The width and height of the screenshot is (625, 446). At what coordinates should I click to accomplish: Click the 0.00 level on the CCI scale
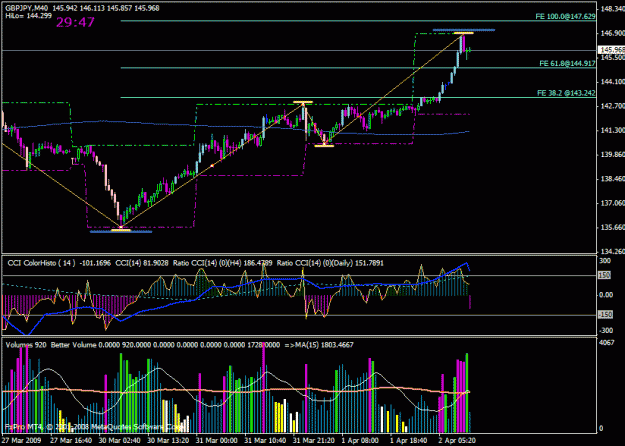tap(606, 295)
